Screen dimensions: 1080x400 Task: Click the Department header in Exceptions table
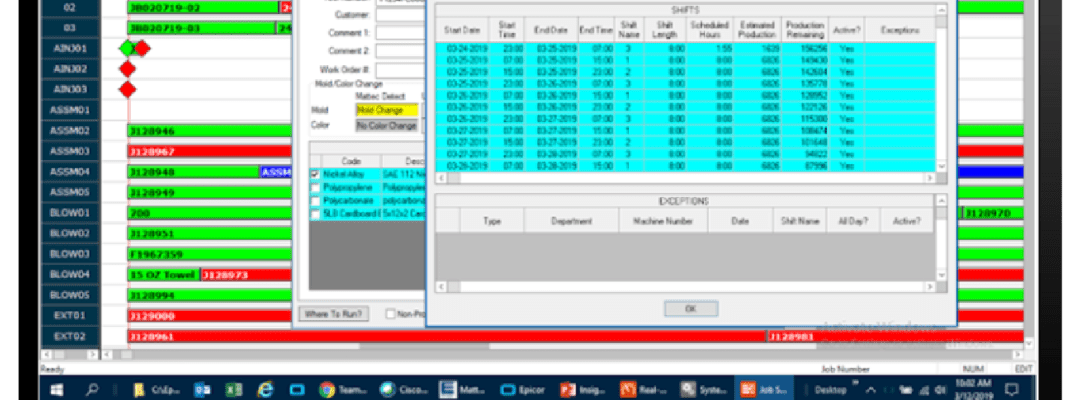click(x=571, y=221)
